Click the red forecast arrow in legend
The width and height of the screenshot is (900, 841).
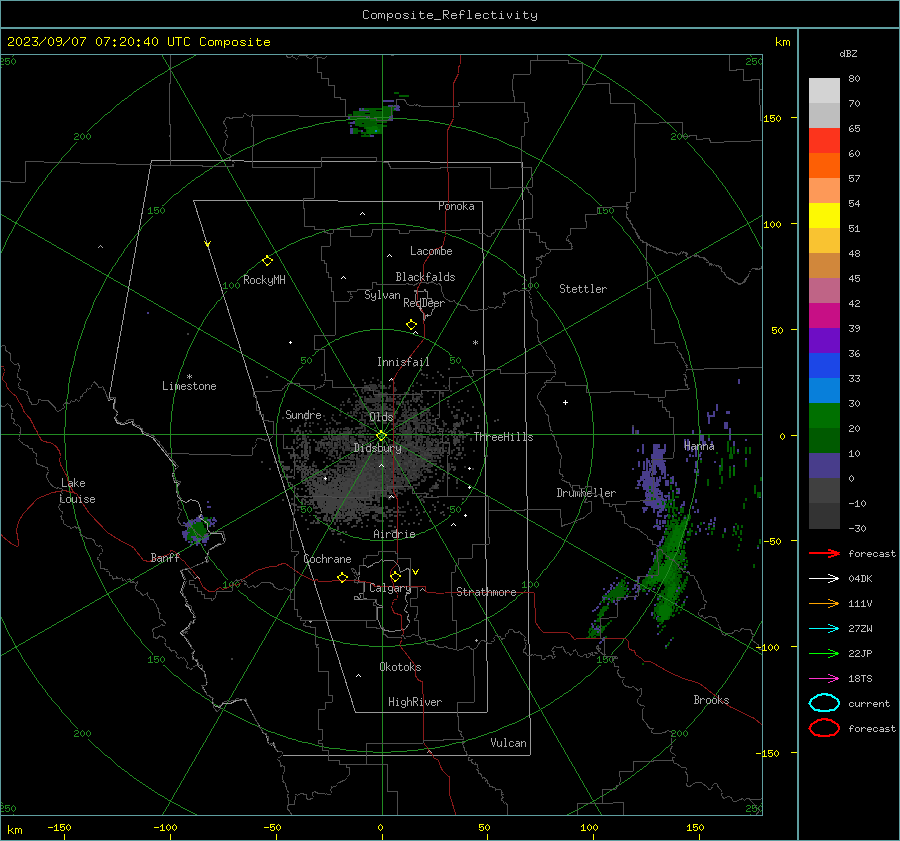[x=824, y=553]
